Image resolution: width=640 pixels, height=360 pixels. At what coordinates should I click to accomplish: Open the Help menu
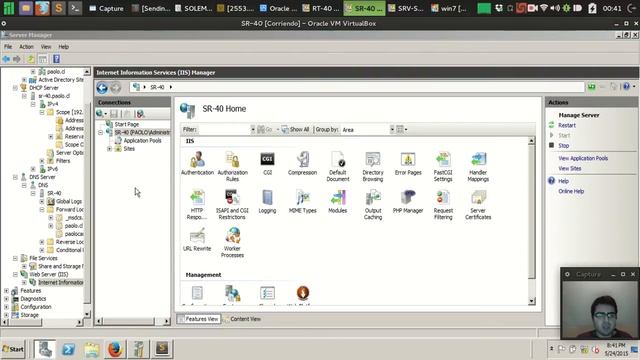point(63,47)
